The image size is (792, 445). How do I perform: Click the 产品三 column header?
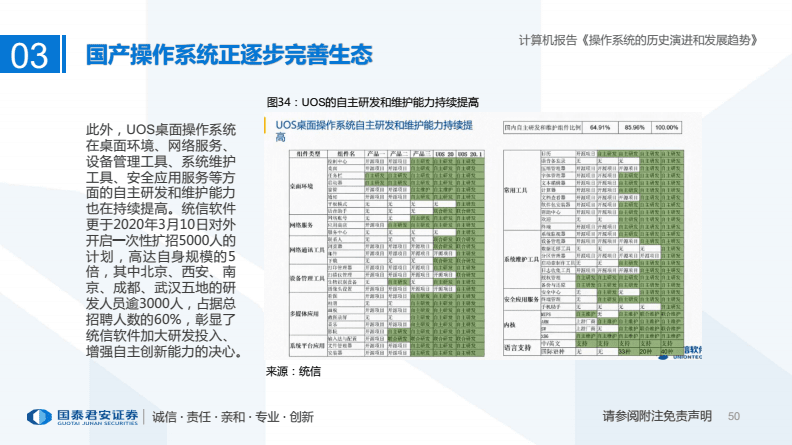click(421, 154)
